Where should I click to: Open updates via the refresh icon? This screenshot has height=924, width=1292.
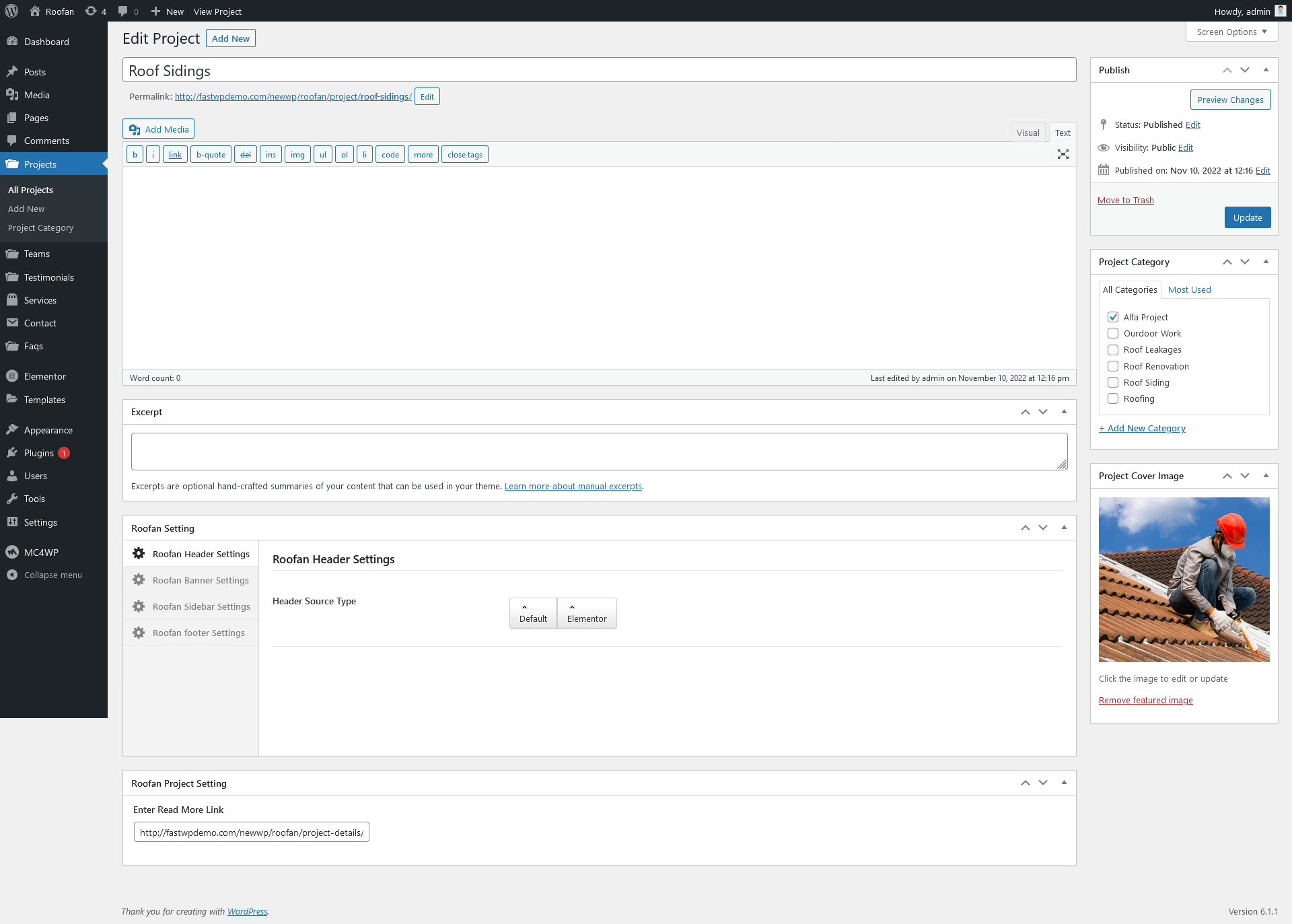click(x=91, y=11)
